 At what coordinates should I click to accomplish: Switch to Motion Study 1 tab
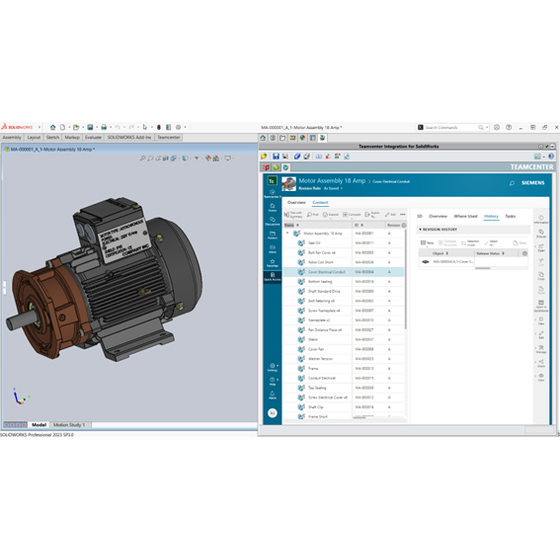click(69, 425)
